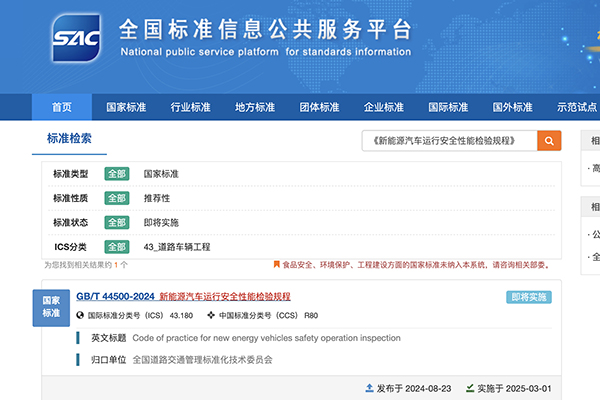This screenshot has width=600, height=400.
Task: Toggle 全部 filter for 标准性质
Action: pyautogui.click(x=117, y=198)
